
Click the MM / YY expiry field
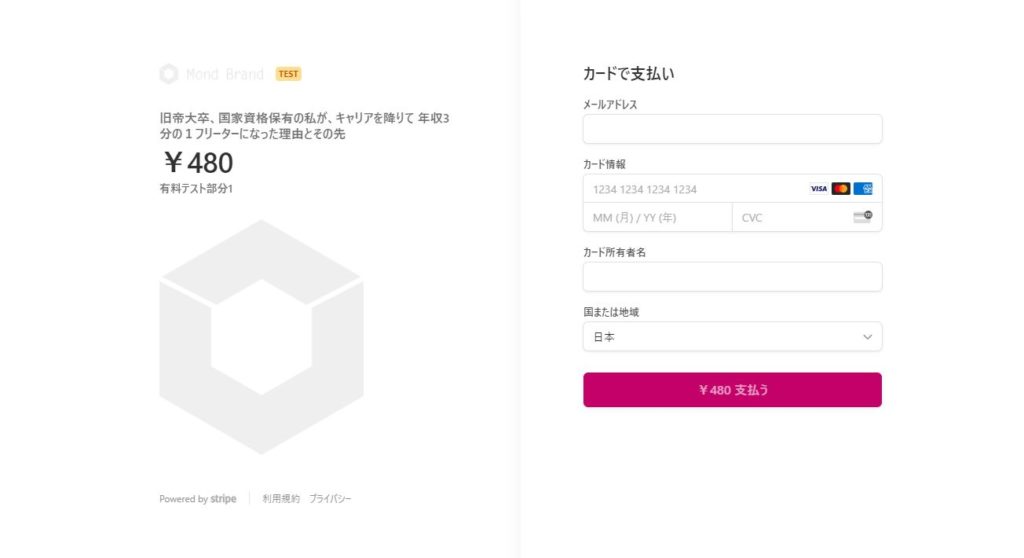click(x=658, y=217)
